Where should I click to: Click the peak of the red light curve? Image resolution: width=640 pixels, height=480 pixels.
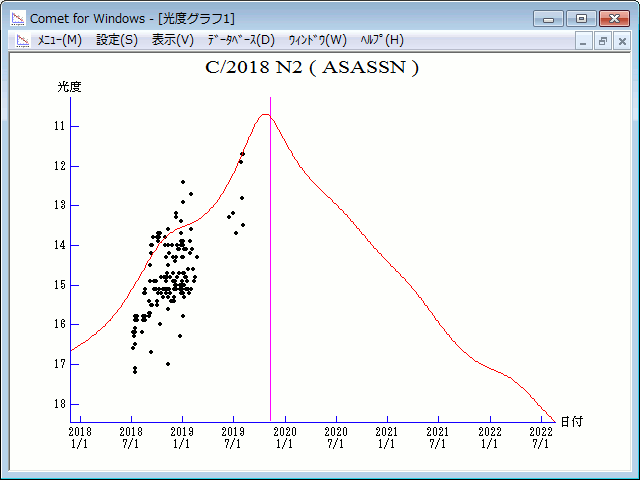coord(265,114)
